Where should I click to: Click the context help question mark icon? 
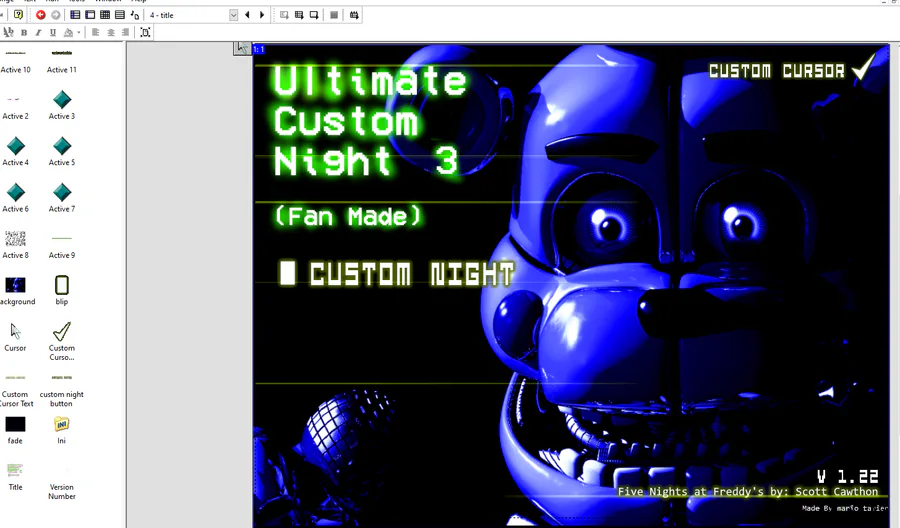click(x=18, y=15)
